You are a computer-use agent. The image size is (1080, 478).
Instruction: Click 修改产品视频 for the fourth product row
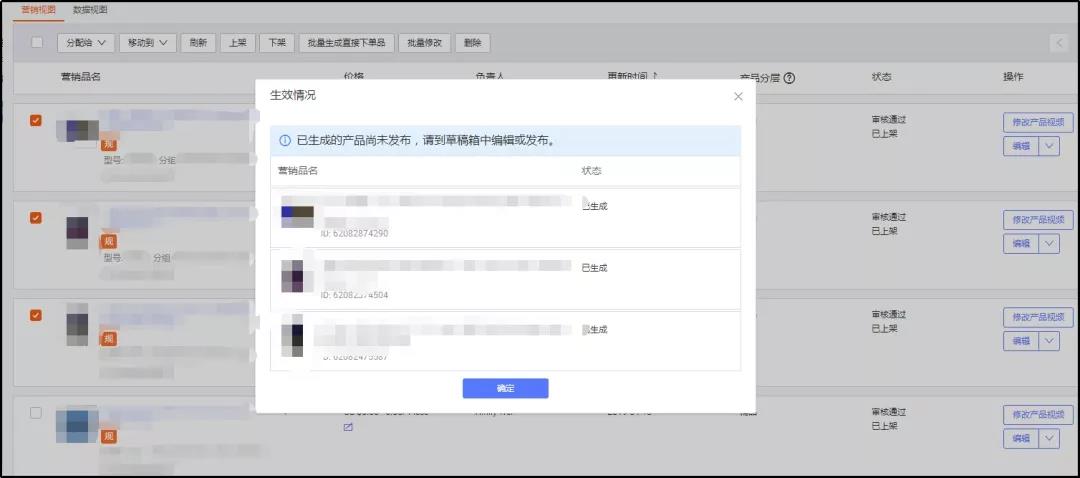tap(1038, 415)
